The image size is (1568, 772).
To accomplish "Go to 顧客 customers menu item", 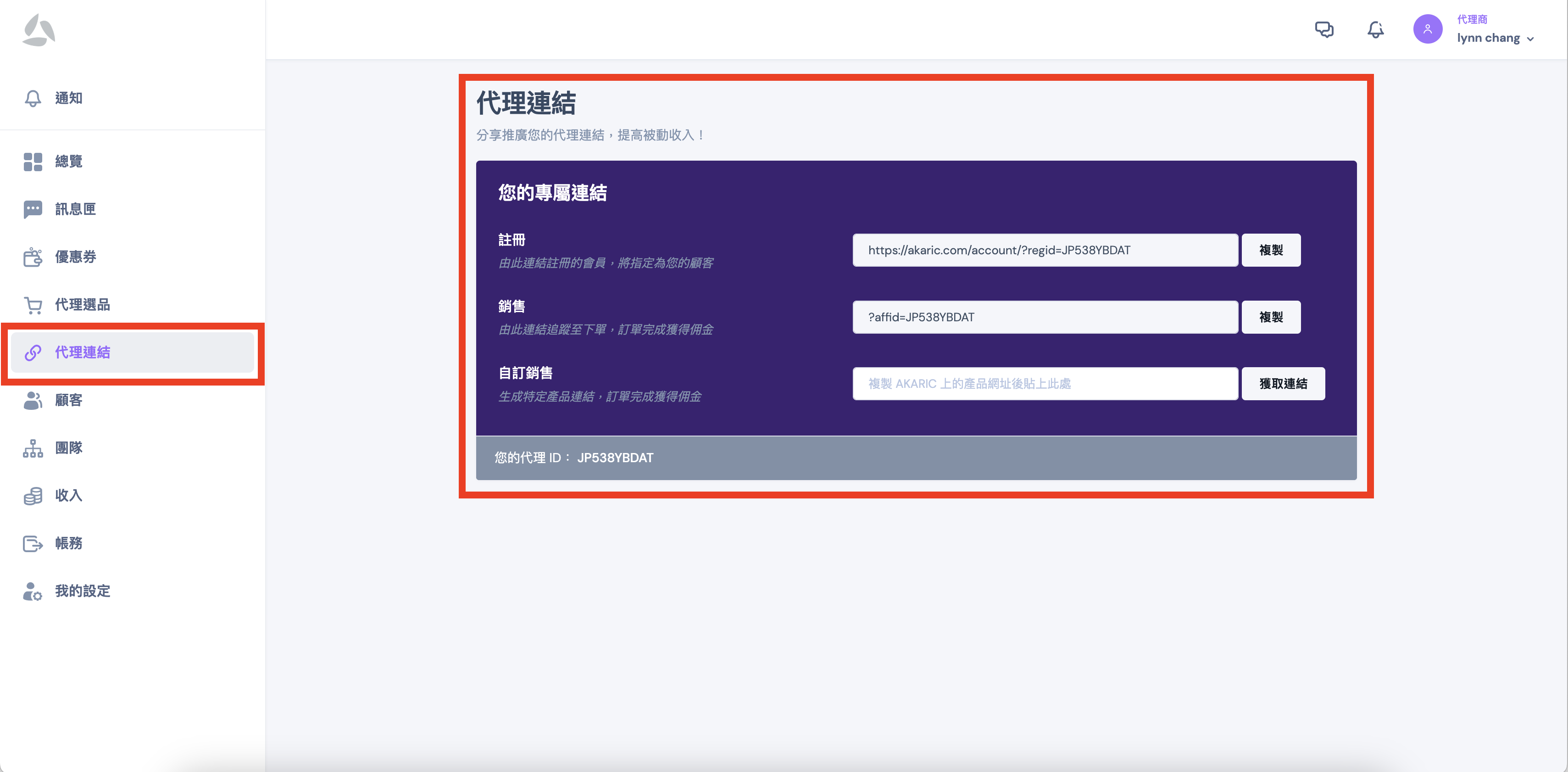I will (68, 400).
